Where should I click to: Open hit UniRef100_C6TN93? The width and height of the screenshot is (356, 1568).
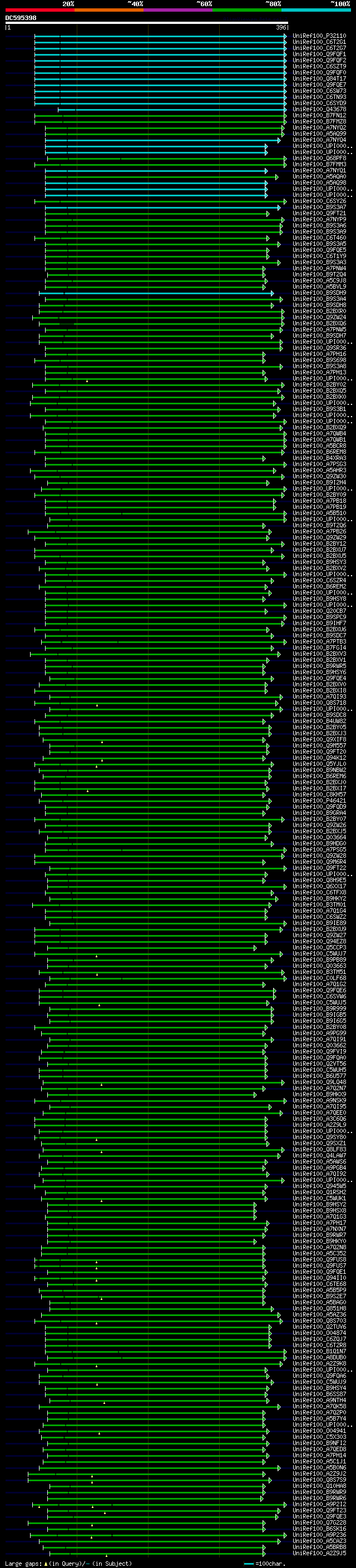[x=319, y=97]
